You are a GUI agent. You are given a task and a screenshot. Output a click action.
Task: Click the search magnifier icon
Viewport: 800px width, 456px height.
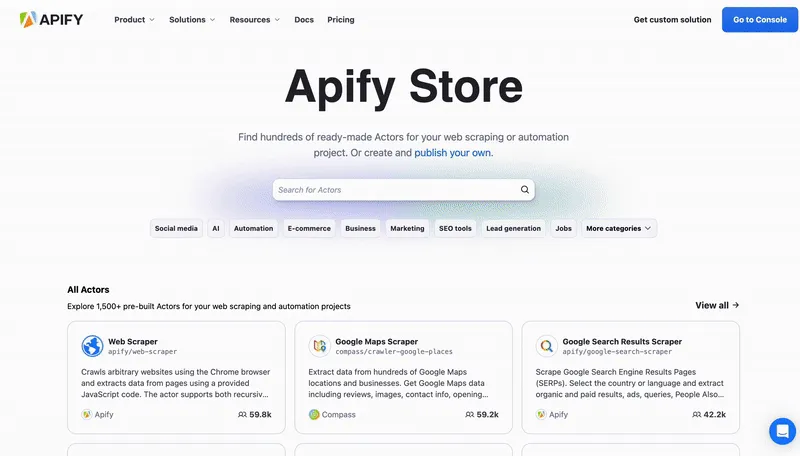click(x=524, y=190)
